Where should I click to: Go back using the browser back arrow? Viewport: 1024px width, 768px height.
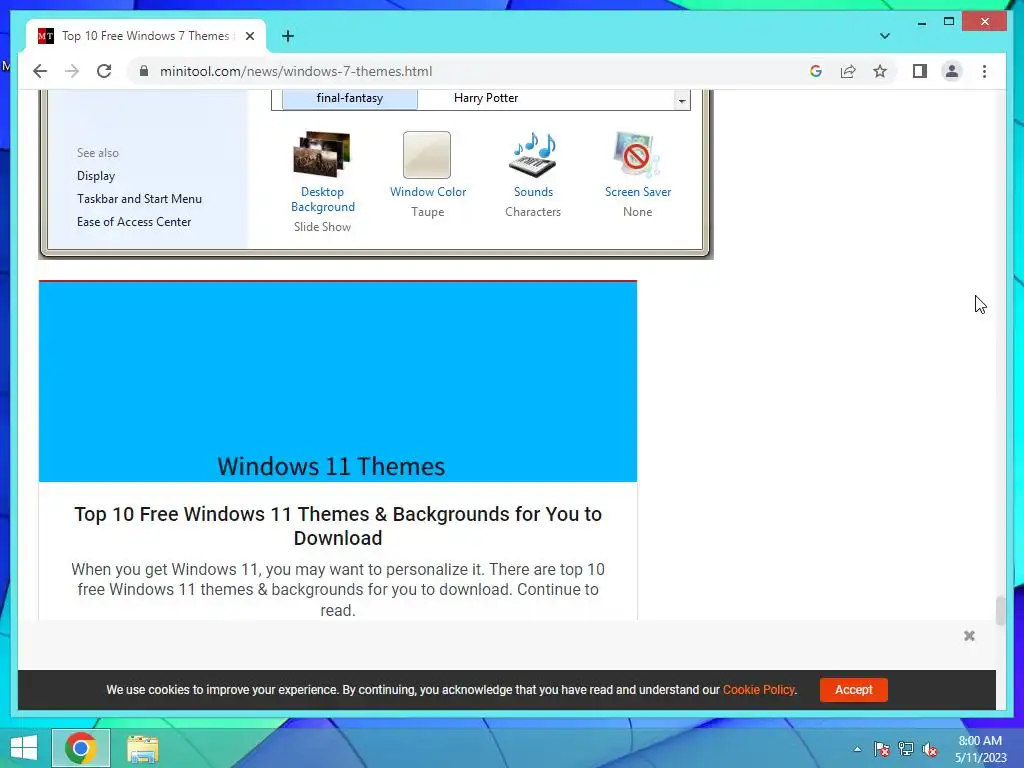coord(40,71)
